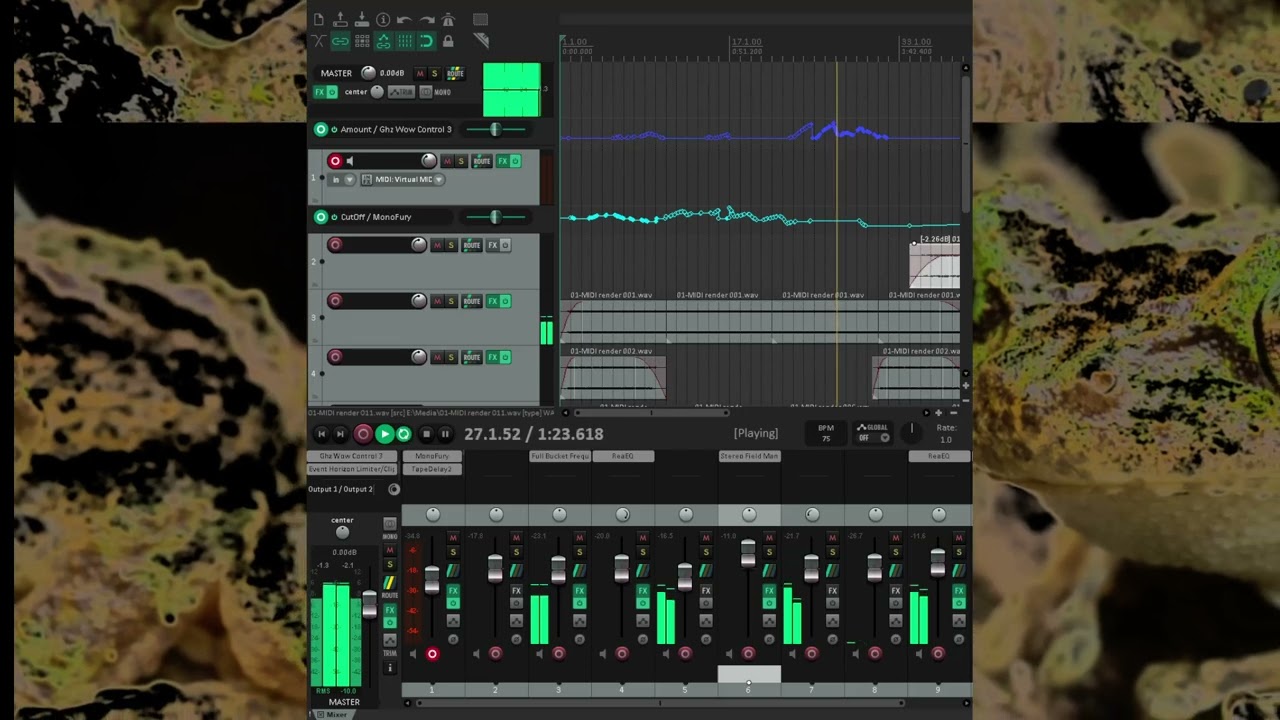Open TapeDelay2 FX slot in mixer
Viewport: 1280px width, 720px height.
tap(432, 469)
